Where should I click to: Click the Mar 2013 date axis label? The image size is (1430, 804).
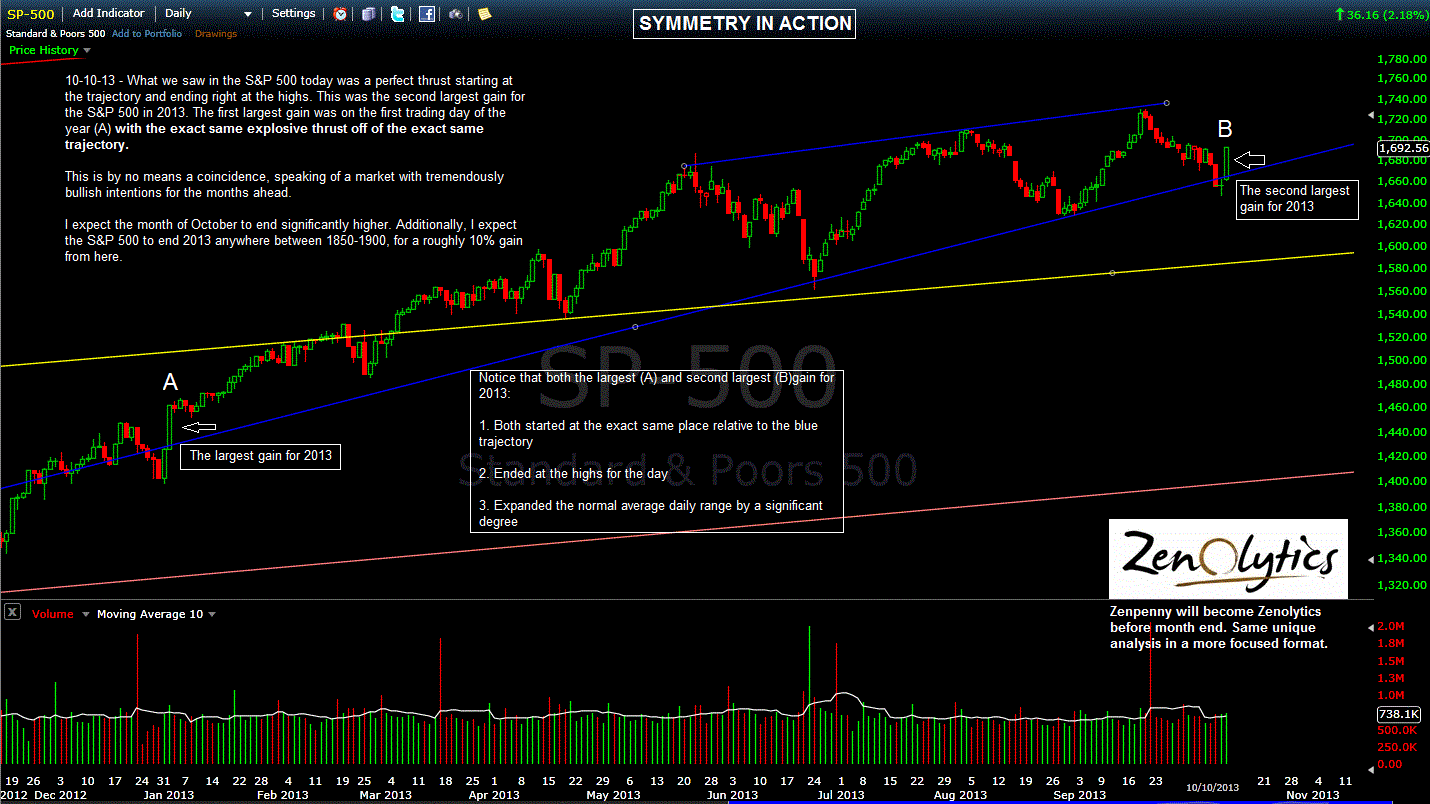pos(385,795)
